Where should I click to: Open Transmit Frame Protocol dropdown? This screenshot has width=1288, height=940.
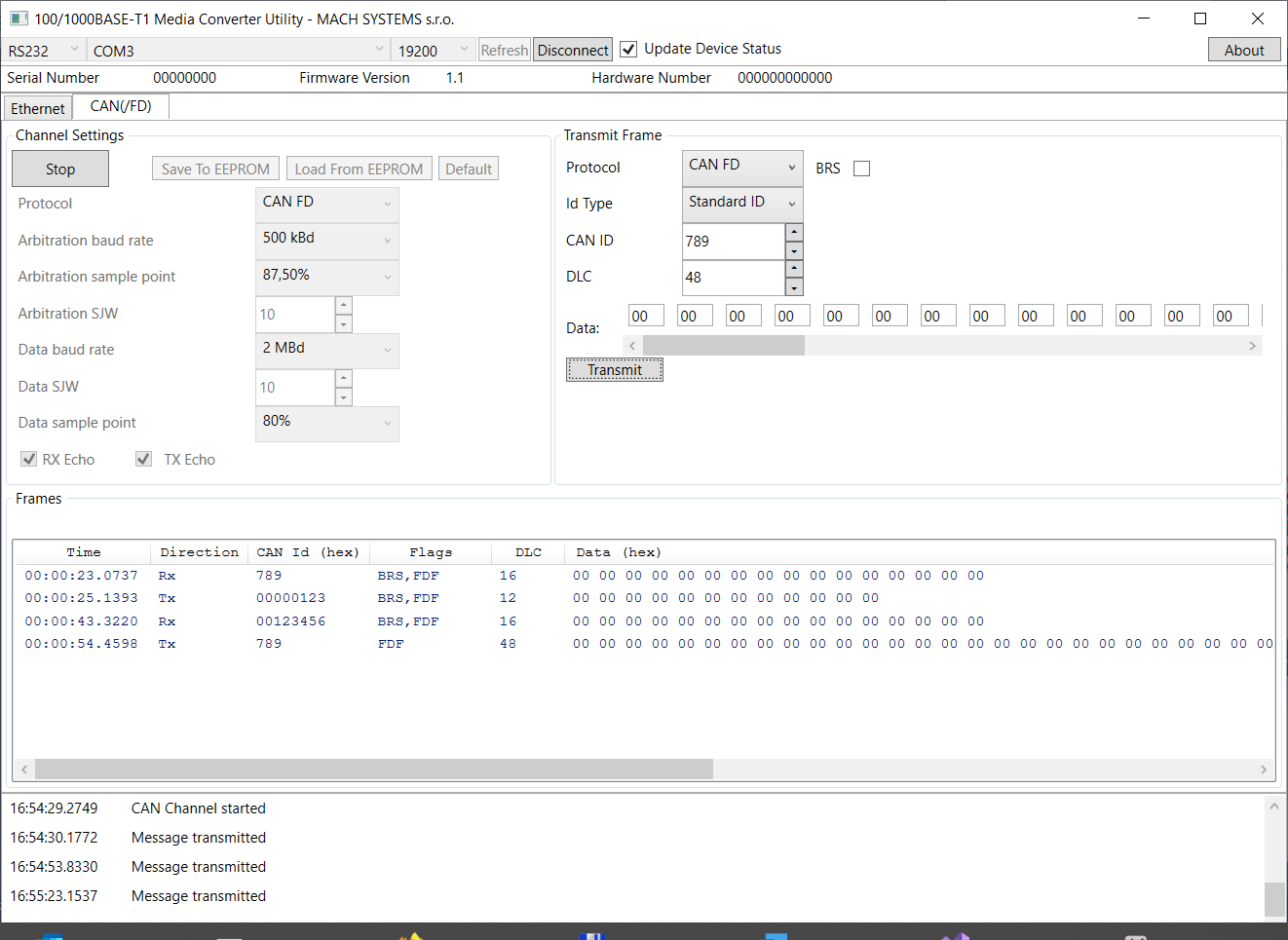coord(742,168)
